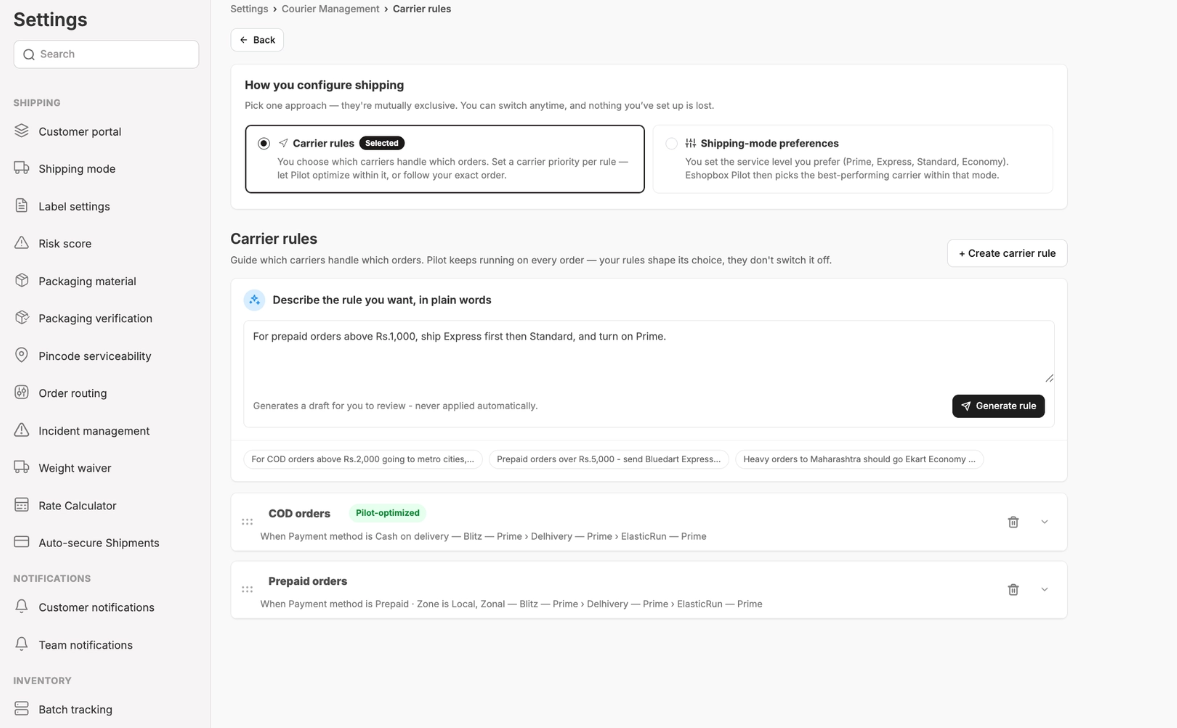Expand the COD orders rule
1177x728 pixels.
pyautogui.click(x=1044, y=522)
